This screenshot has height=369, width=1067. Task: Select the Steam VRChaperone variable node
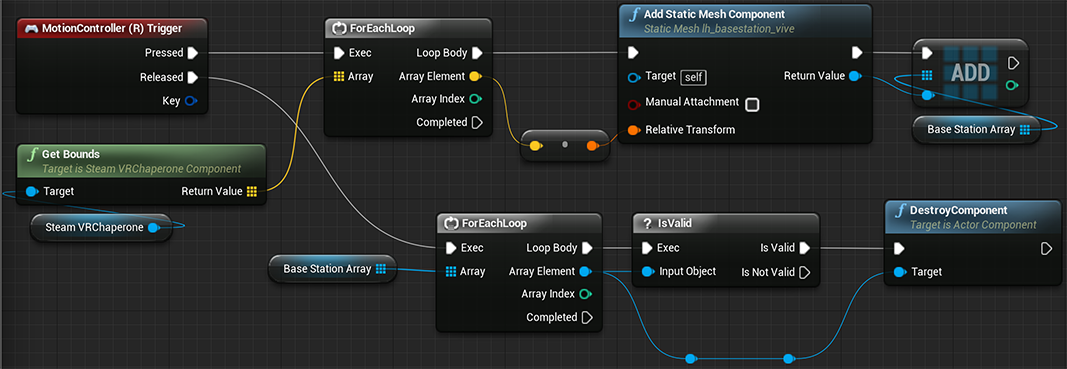click(100, 227)
